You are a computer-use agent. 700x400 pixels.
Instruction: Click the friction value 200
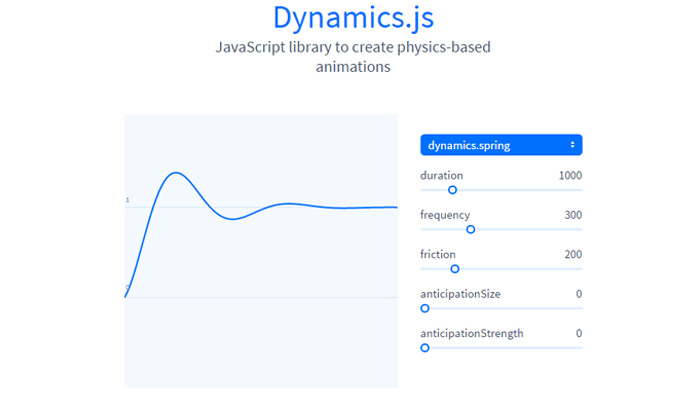(573, 254)
